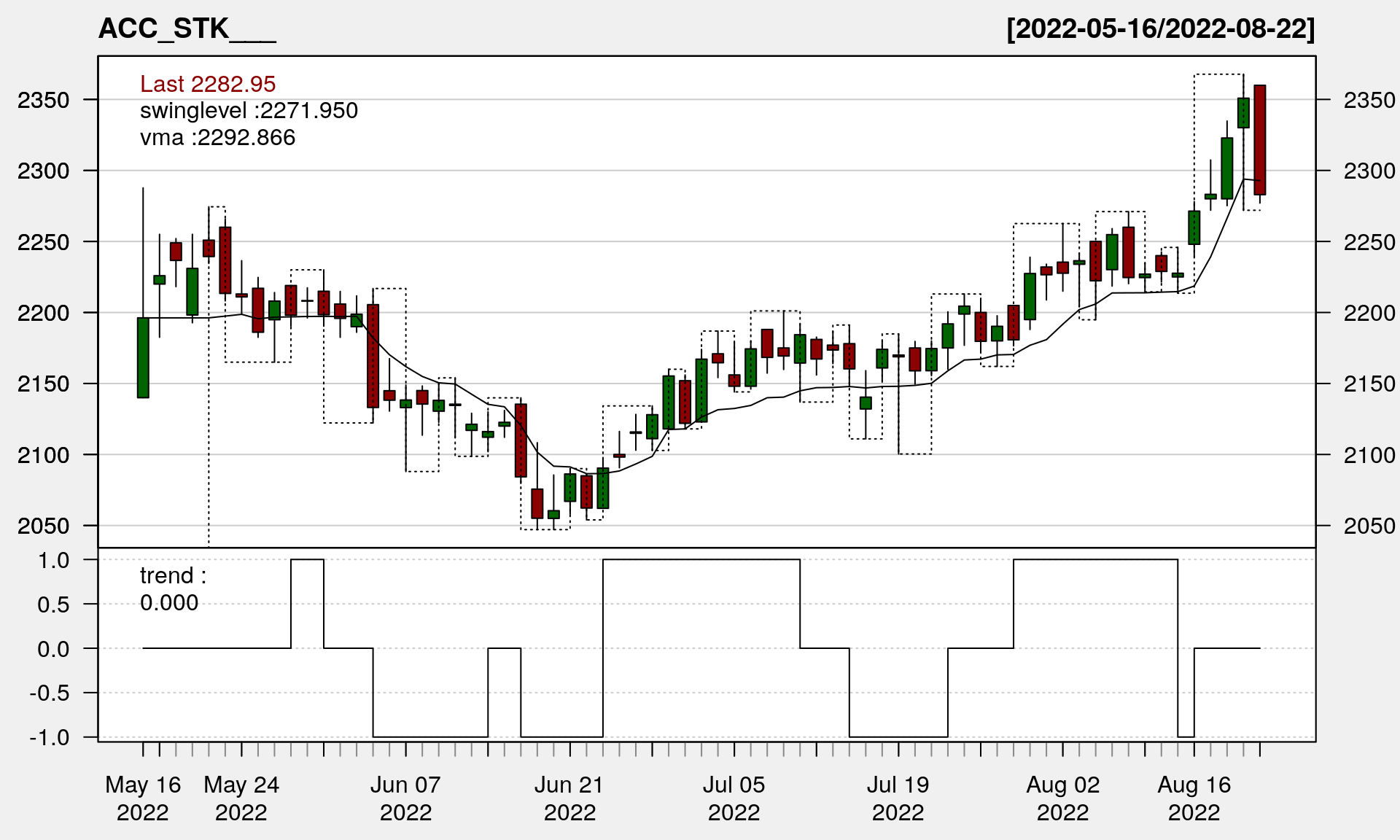Click the swinglevel 2271.950 text

(x=249, y=111)
